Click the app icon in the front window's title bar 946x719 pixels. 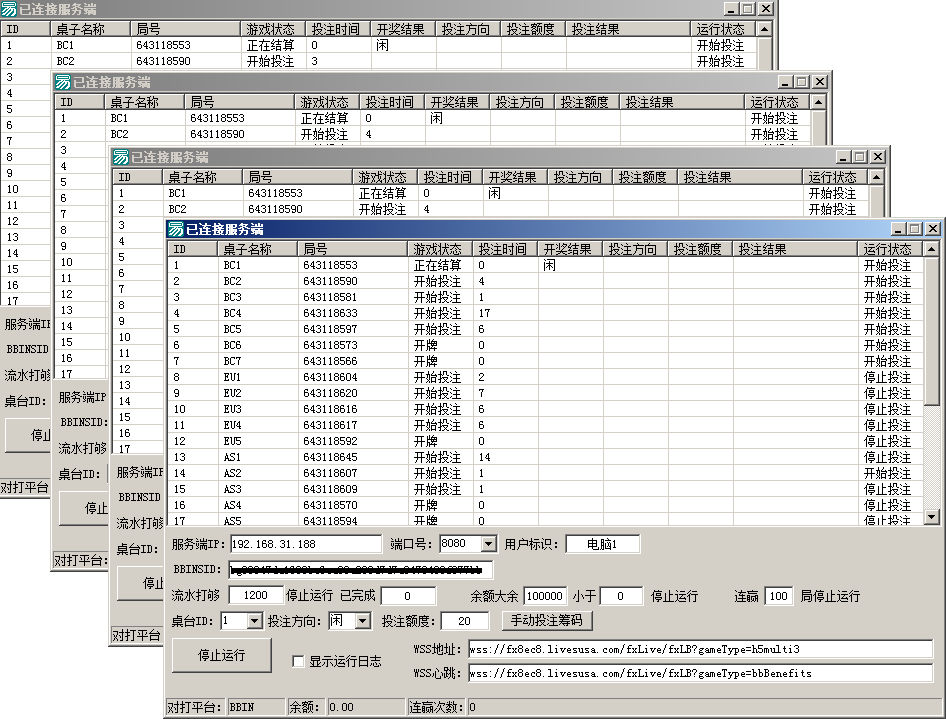(176, 229)
